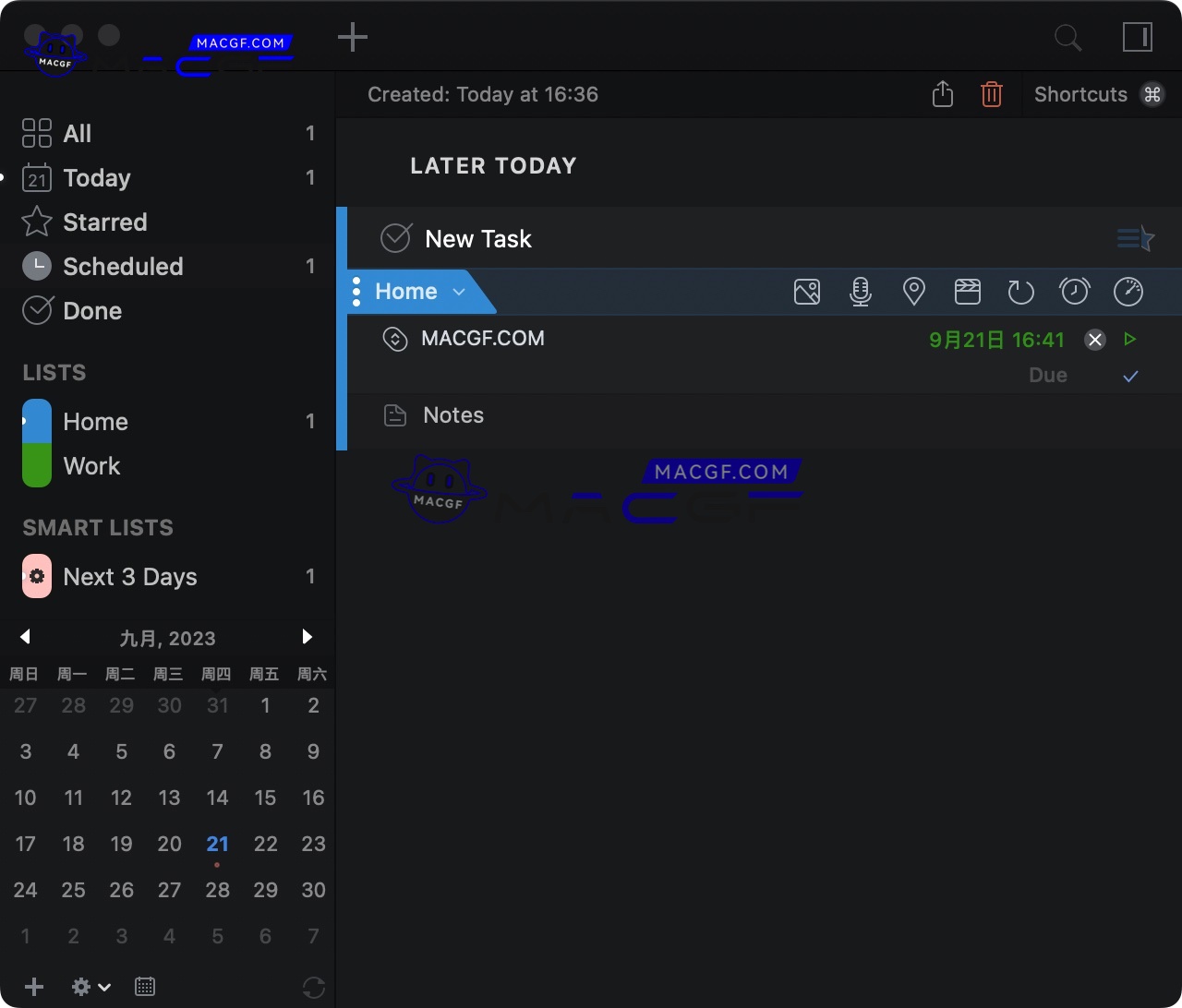Switch to the Scheduled list
Image resolution: width=1182 pixels, height=1008 pixels.
pos(123,266)
